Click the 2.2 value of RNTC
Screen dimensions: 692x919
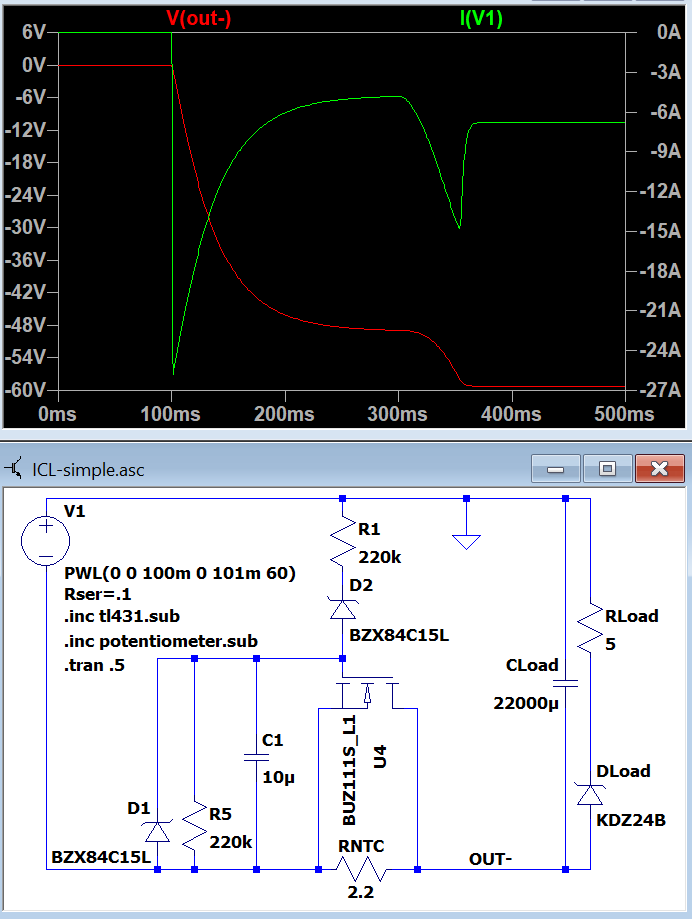pos(360,892)
